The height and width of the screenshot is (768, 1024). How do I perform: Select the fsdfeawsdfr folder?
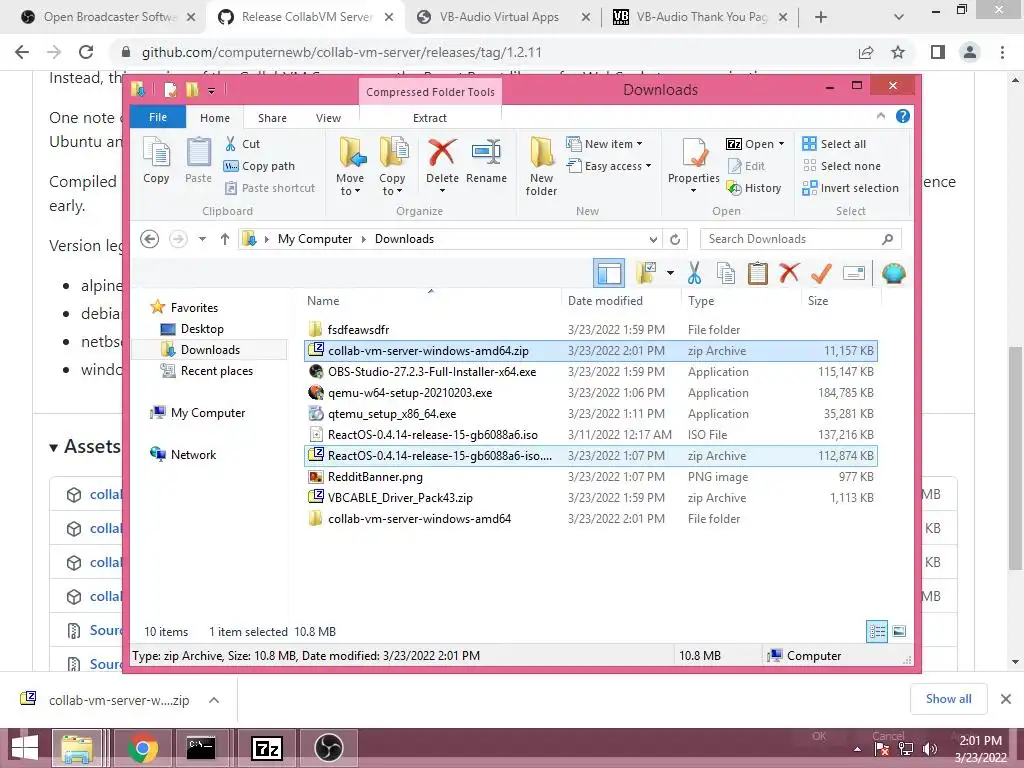(x=358, y=330)
